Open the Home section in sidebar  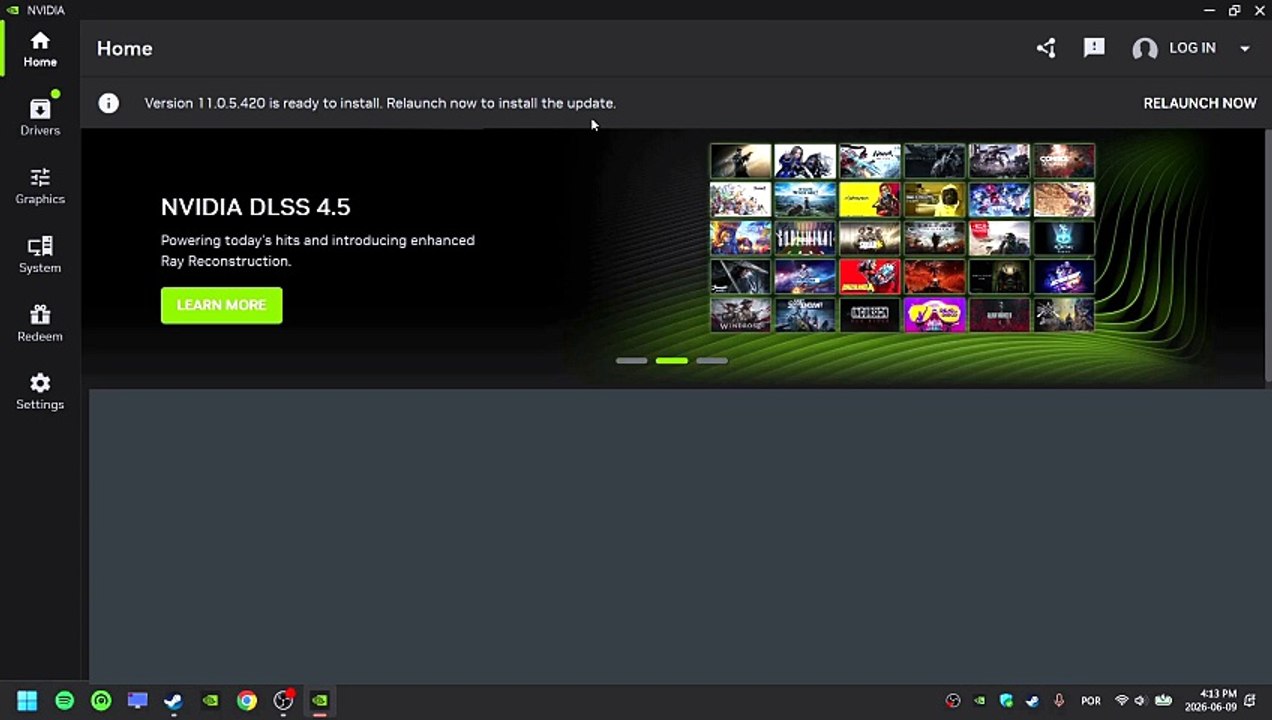click(40, 49)
